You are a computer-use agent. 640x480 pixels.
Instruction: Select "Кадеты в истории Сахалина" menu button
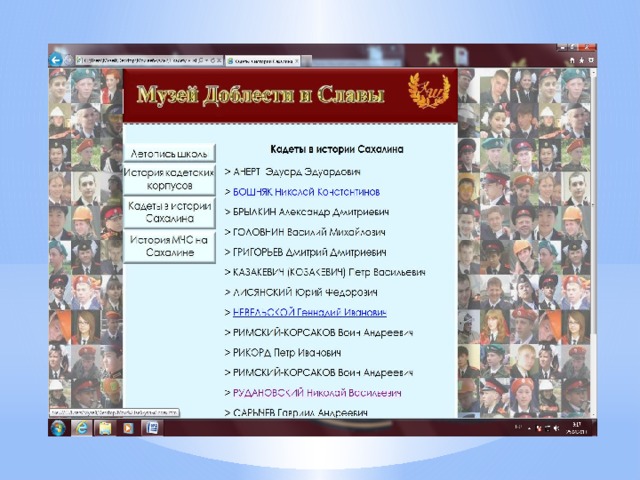pos(170,211)
